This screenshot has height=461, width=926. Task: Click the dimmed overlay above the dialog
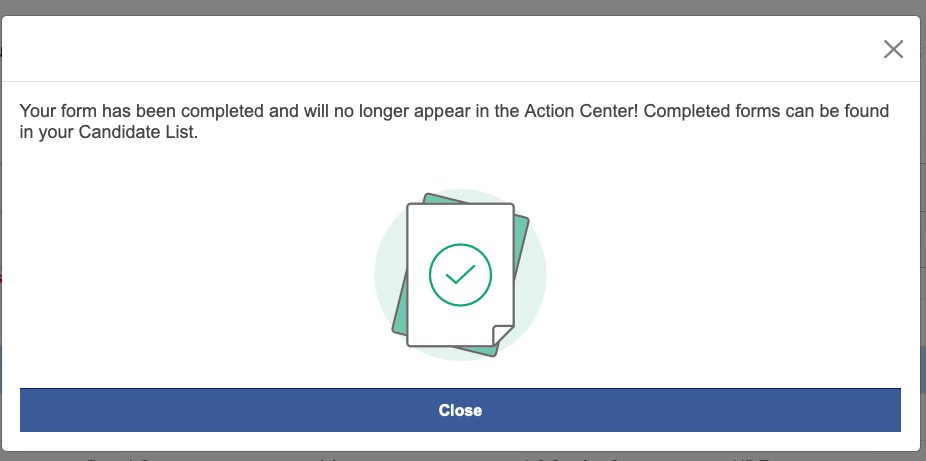coord(460,7)
